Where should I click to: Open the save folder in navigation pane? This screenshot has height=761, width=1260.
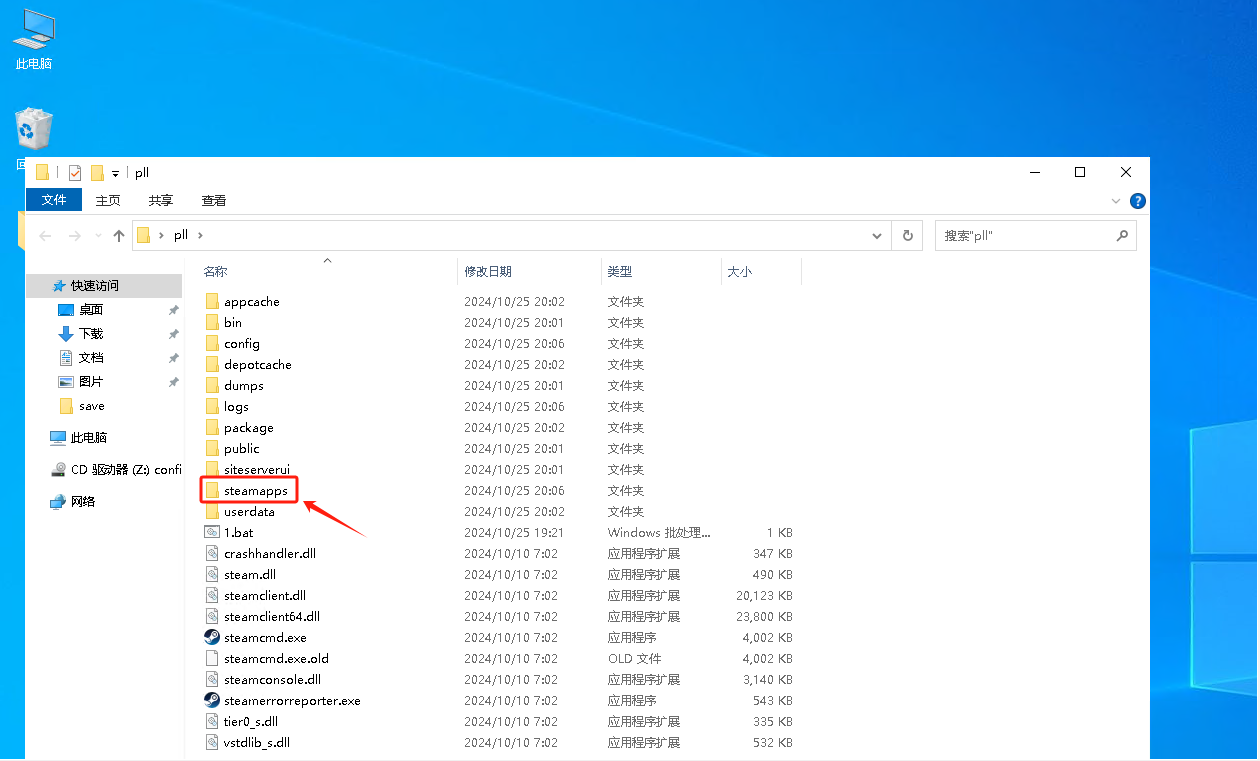(x=91, y=406)
